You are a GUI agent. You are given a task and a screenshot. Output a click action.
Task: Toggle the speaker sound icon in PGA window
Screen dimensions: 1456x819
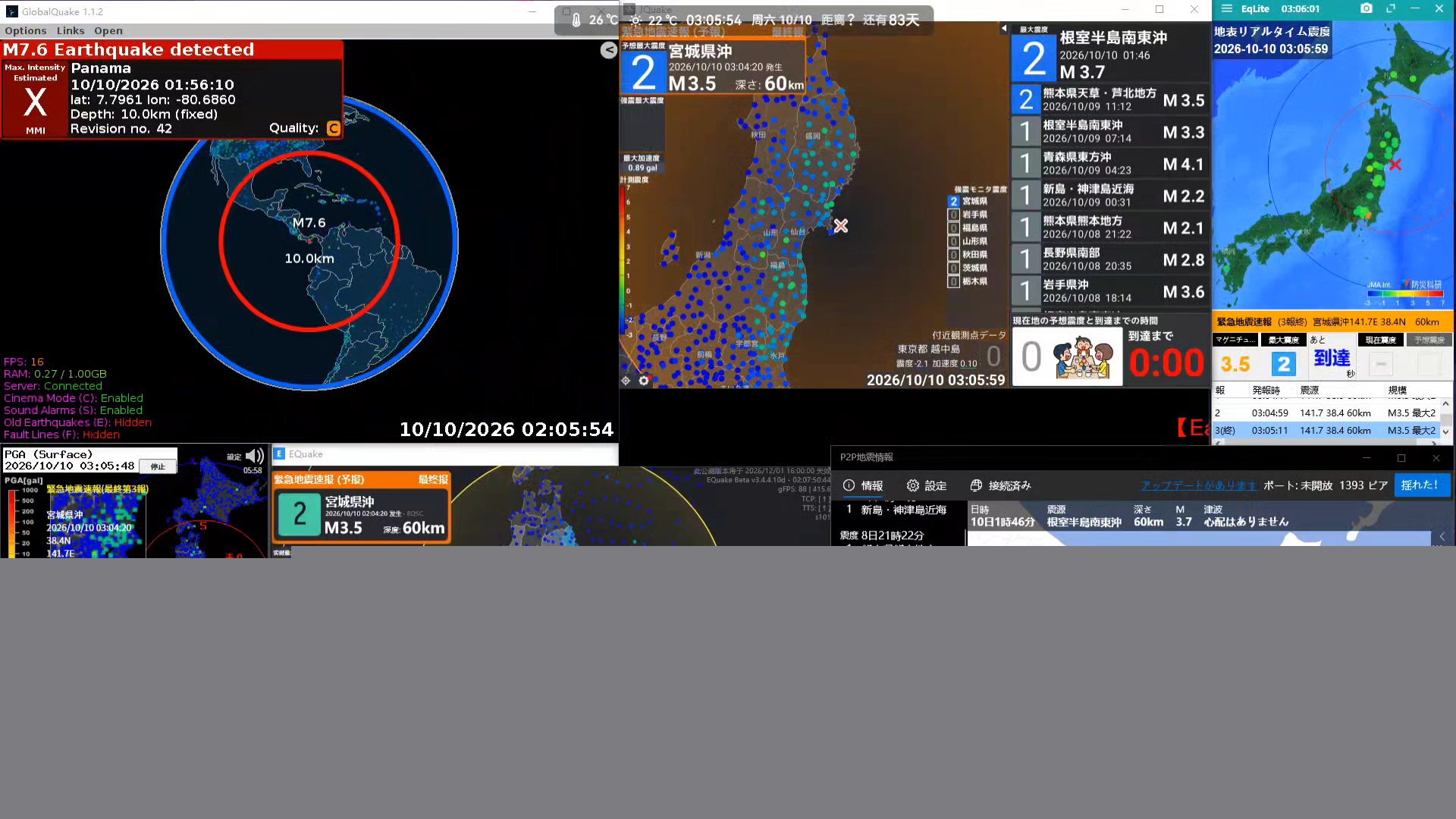point(255,456)
